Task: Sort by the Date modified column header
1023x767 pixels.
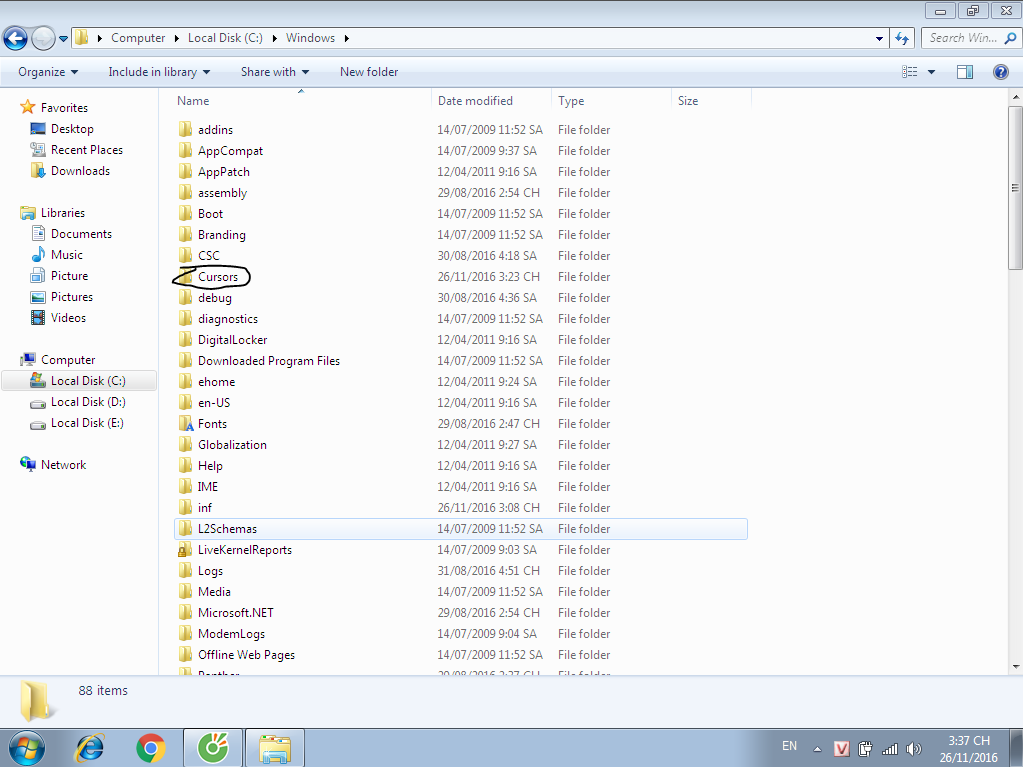Action: click(x=475, y=101)
